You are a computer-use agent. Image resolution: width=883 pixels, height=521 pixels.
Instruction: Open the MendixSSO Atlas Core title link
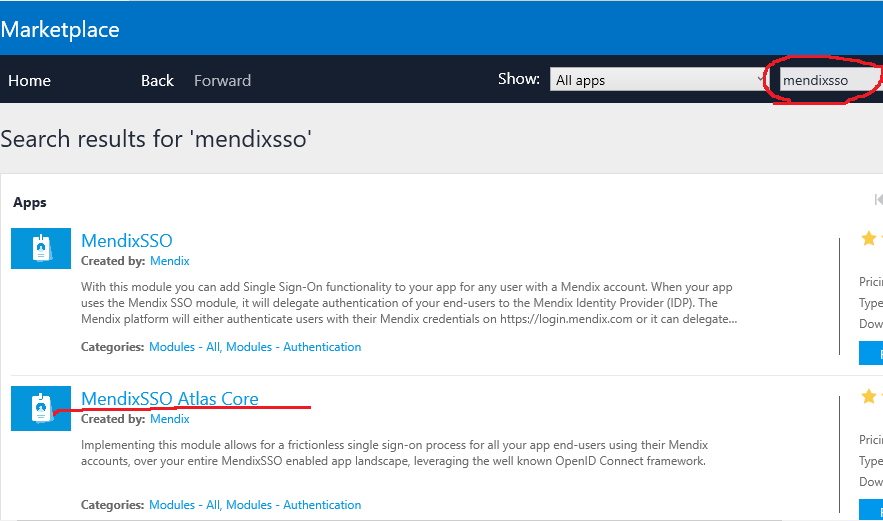[x=170, y=398]
